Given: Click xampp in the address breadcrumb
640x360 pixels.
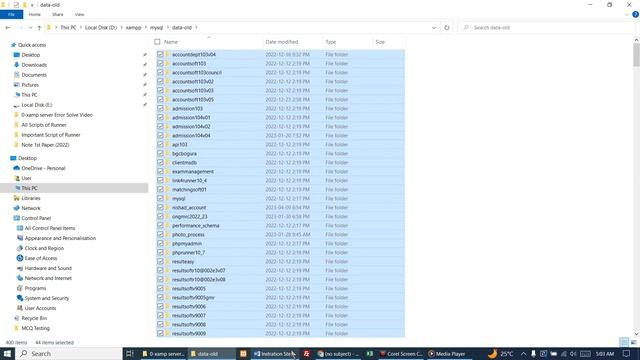Looking at the screenshot, I should click(133, 28).
